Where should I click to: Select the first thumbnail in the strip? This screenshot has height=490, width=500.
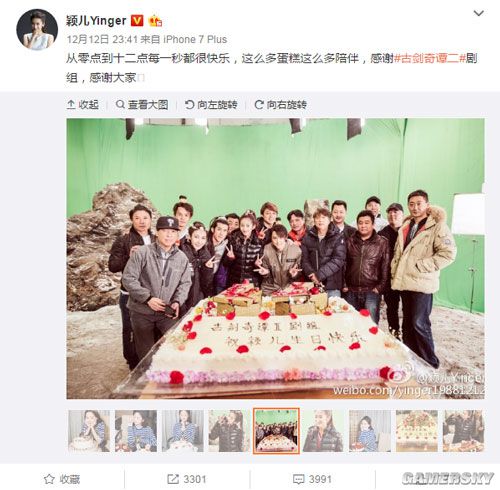click(x=89, y=431)
